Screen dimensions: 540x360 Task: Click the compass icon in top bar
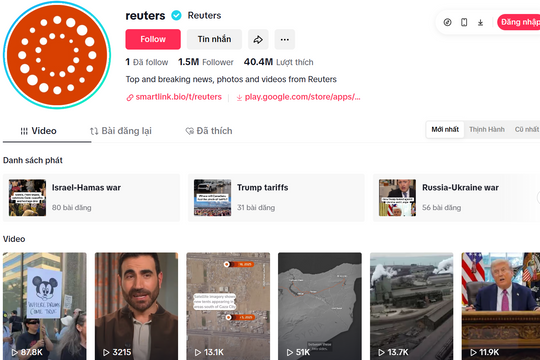tap(447, 22)
